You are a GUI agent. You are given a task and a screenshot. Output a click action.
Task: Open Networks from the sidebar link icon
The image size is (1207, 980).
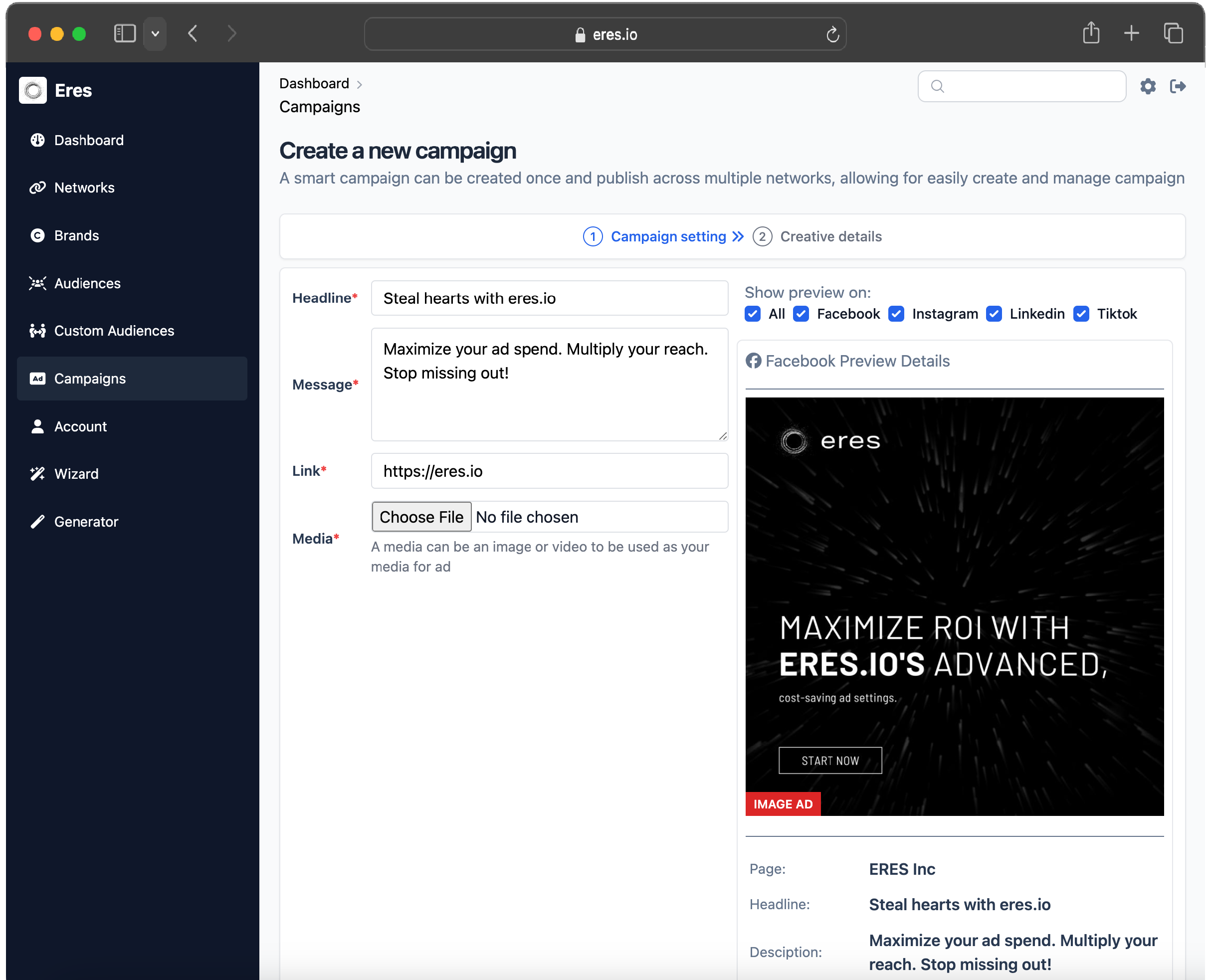tap(37, 188)
